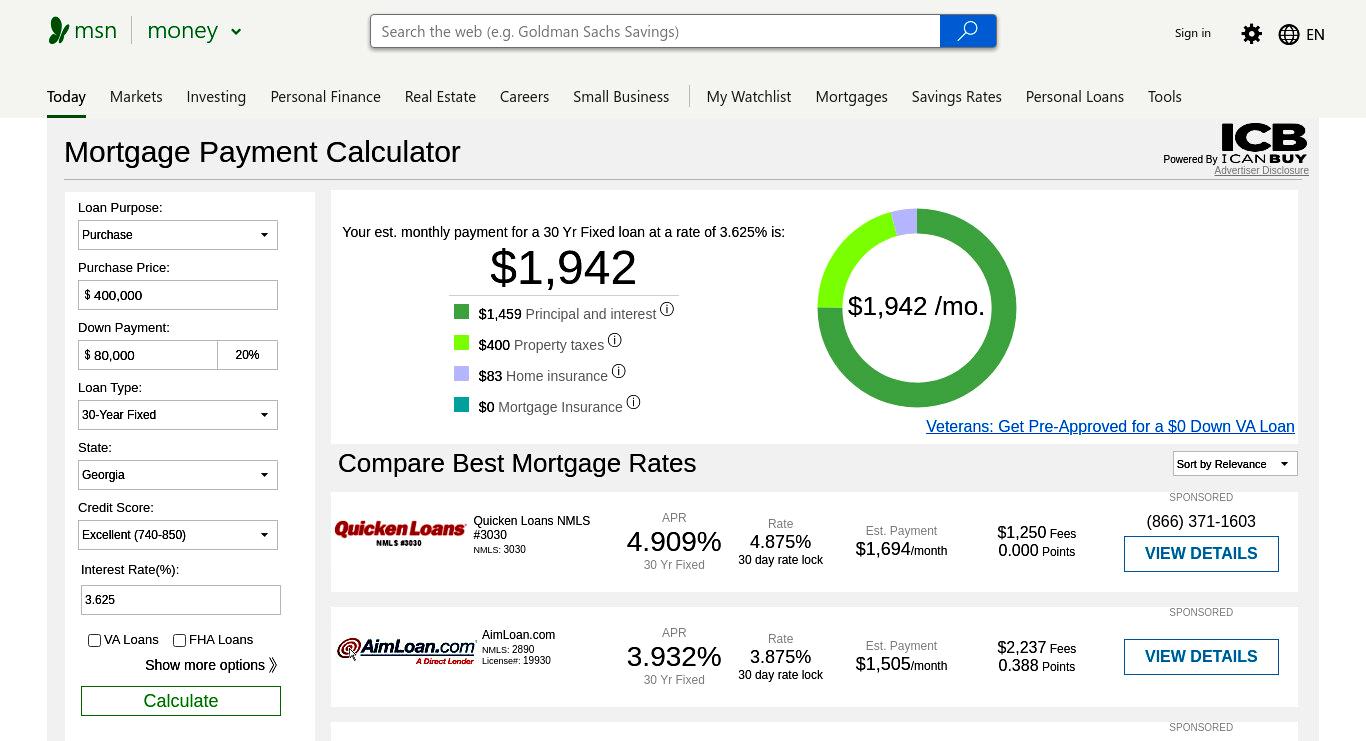This screenshot has width=1366, height=741.
Task: Click the search magnifier button
Action: tap(967, 31)
